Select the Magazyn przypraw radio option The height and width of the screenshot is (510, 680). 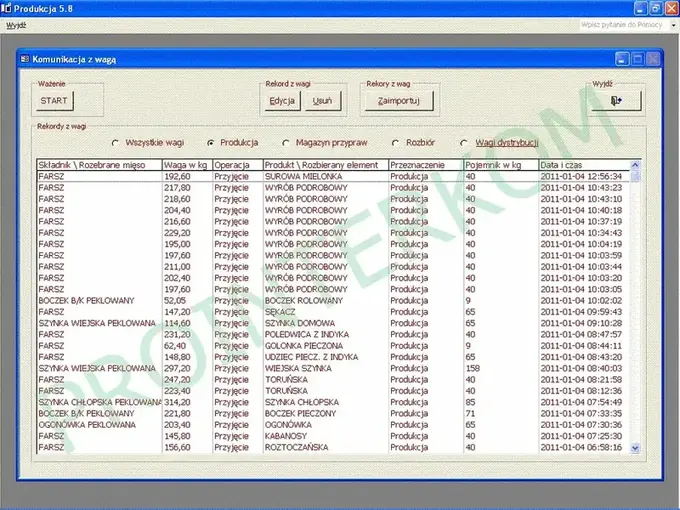click(x=285, y=143)
